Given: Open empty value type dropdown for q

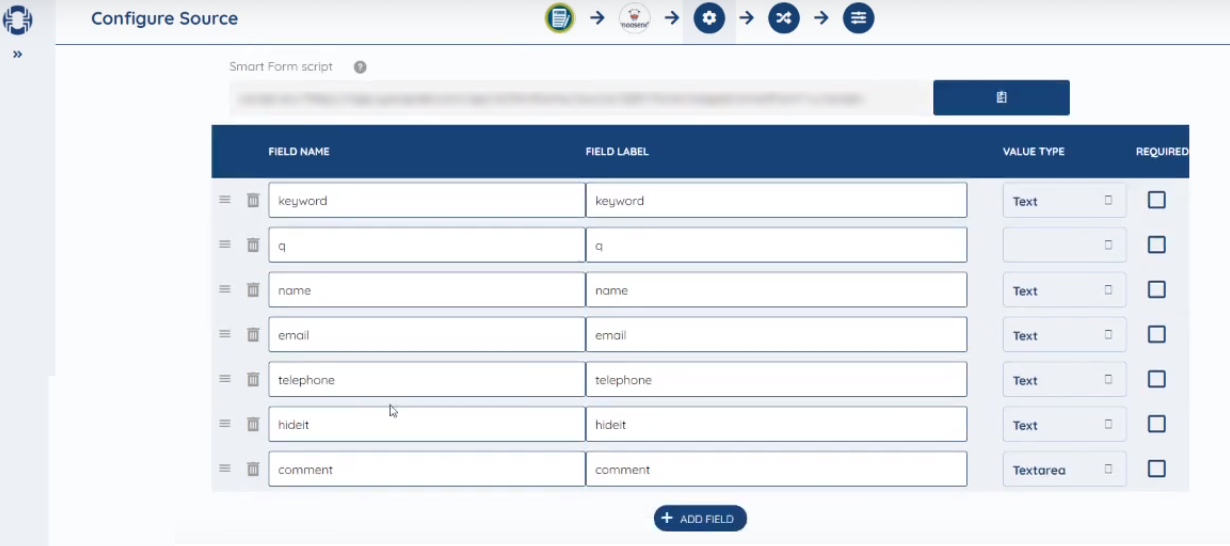Looking at the screenshot, I should pos(1064,245).
